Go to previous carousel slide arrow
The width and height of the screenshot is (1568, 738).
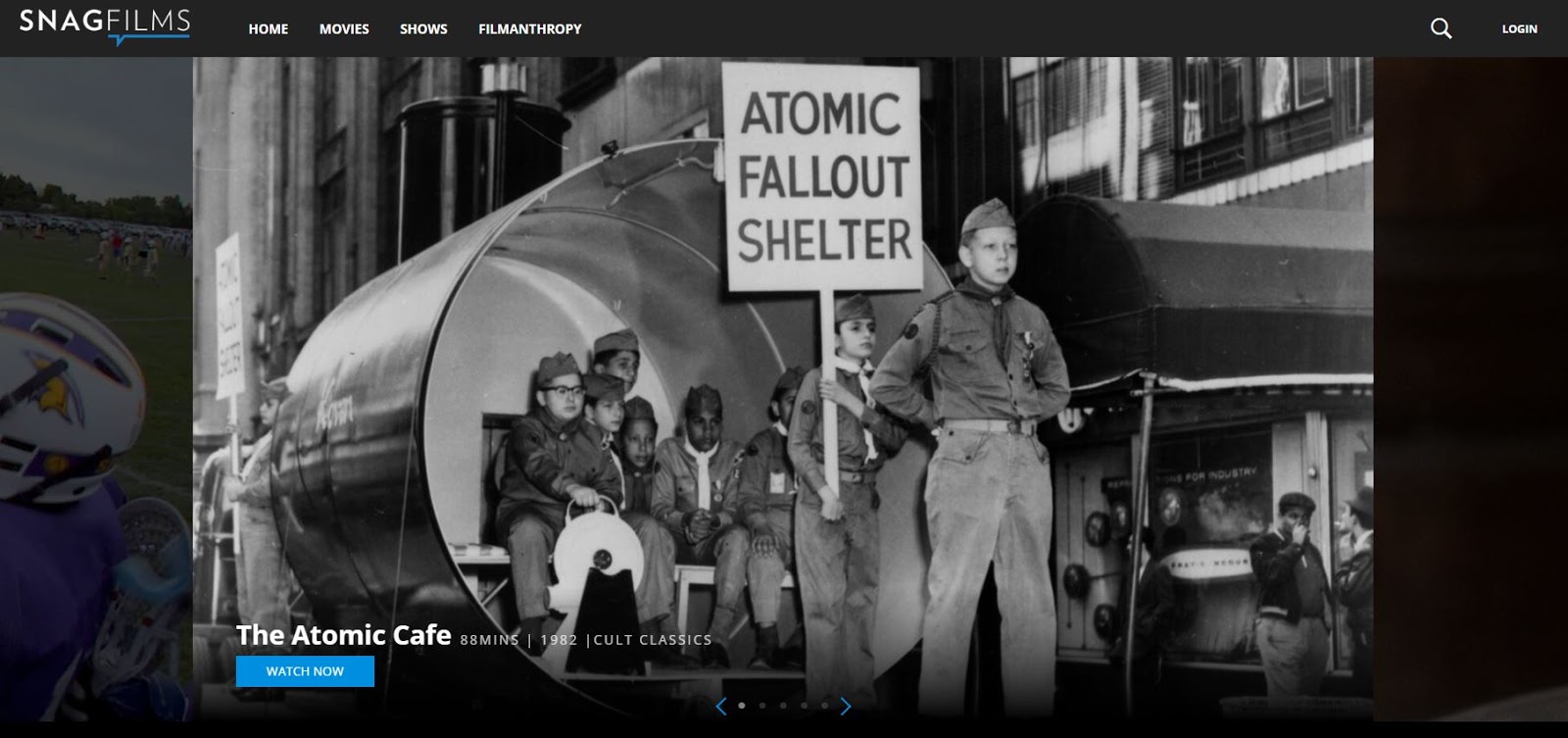[x=721, y=706]
